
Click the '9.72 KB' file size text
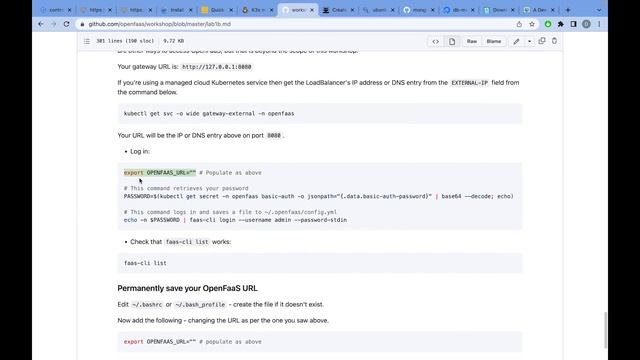coord(173,41)
